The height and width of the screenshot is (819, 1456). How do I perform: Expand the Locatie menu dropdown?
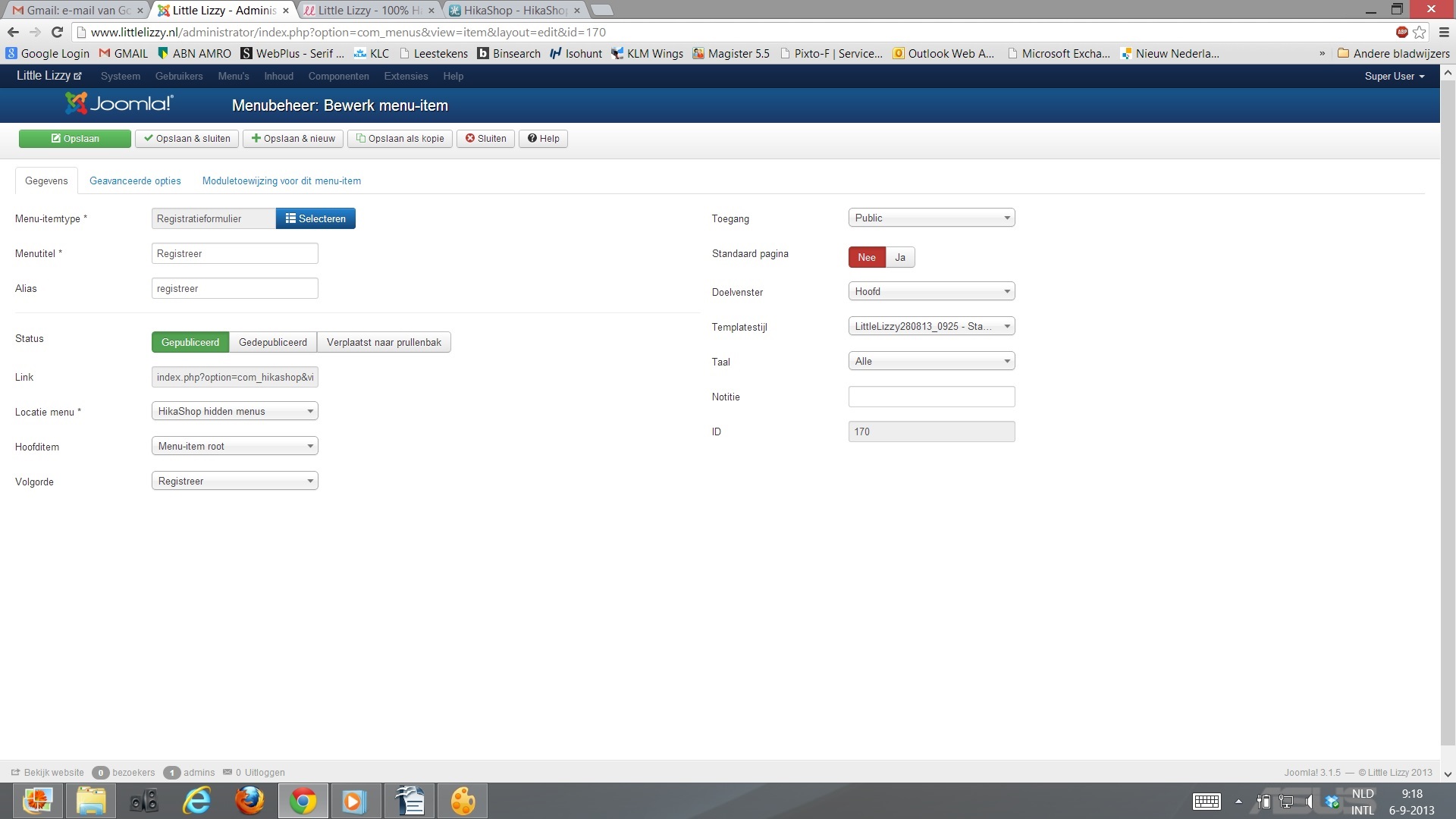[x=234, y=411]
